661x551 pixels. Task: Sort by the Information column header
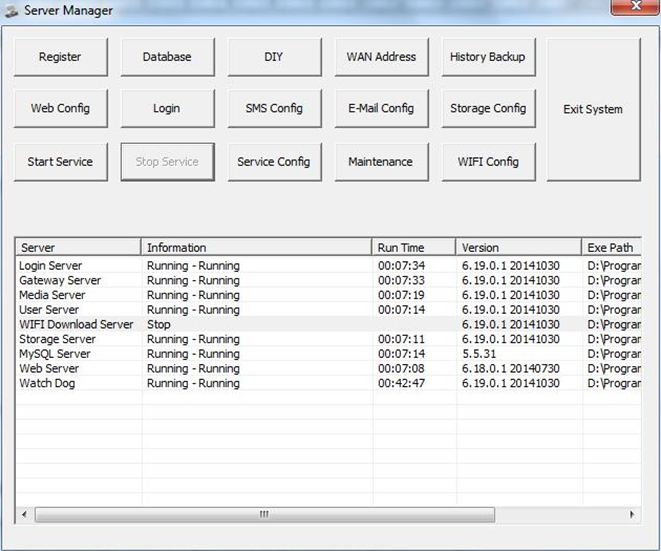tap(256, 247)
